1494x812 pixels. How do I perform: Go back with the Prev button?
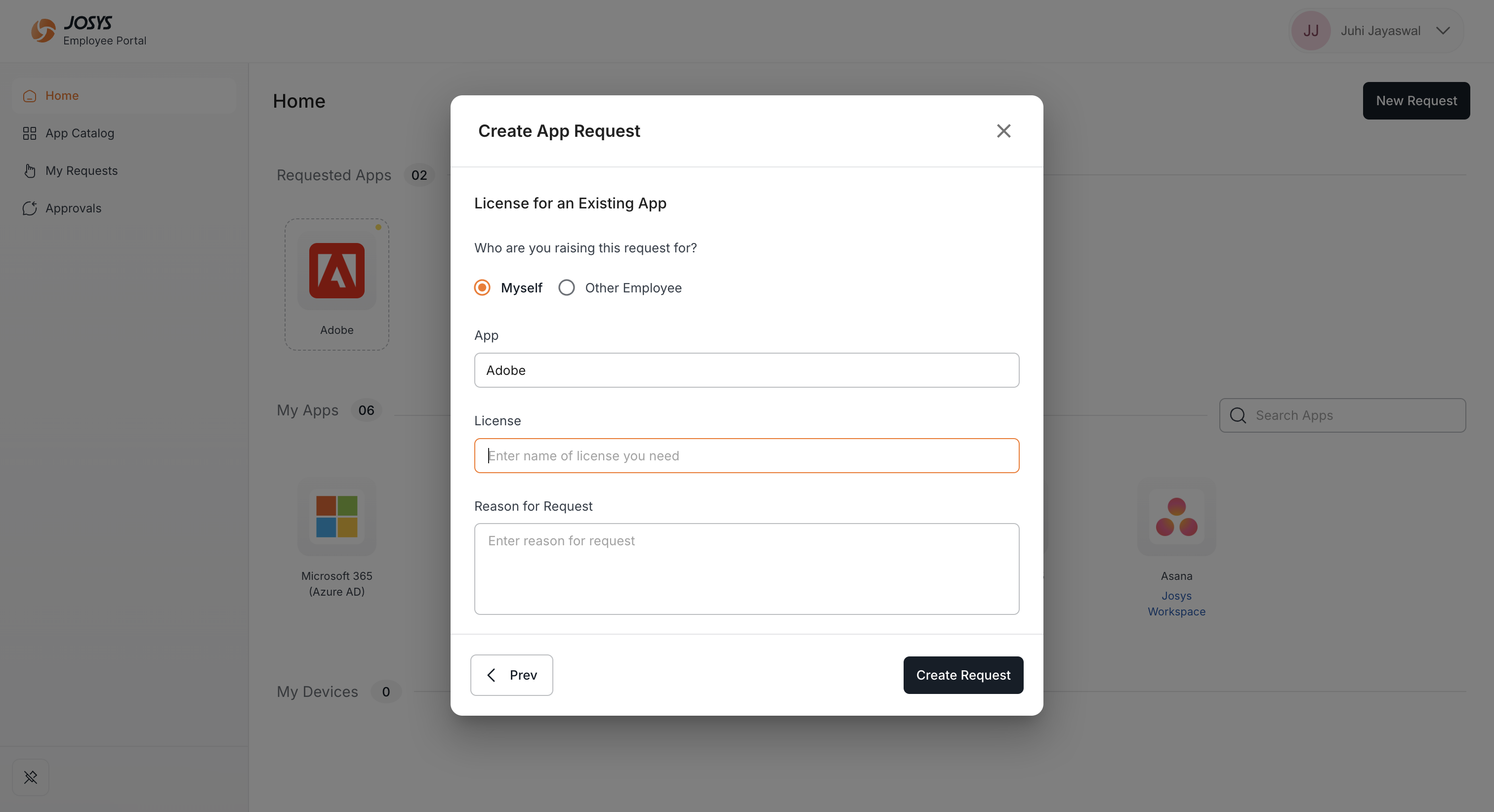point(511,675)
